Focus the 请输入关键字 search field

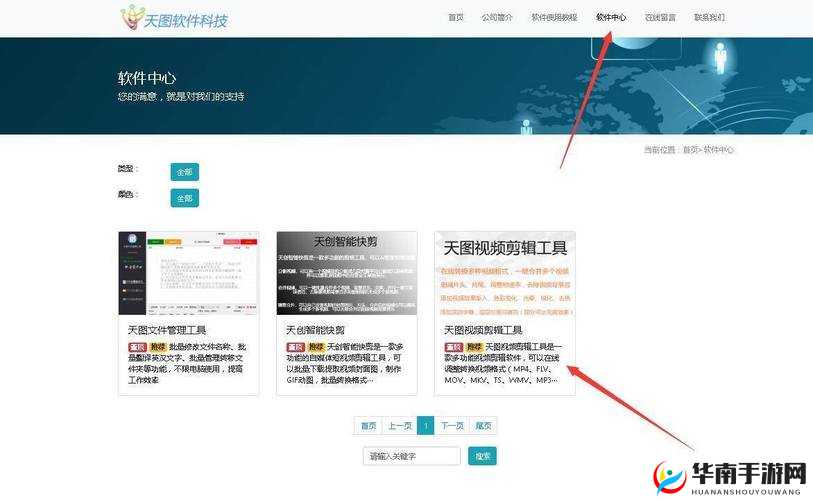tap(412, 456)
